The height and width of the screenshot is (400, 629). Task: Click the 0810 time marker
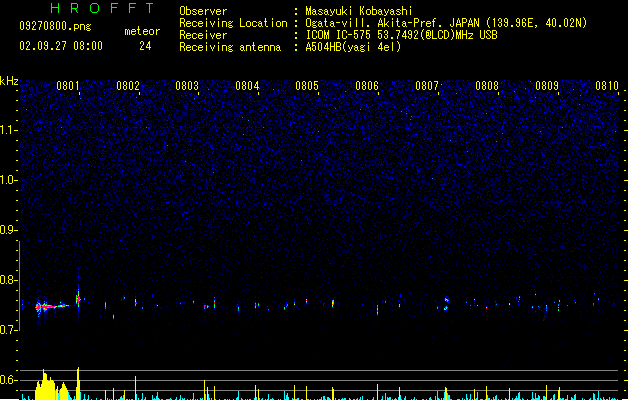(607, 86)
